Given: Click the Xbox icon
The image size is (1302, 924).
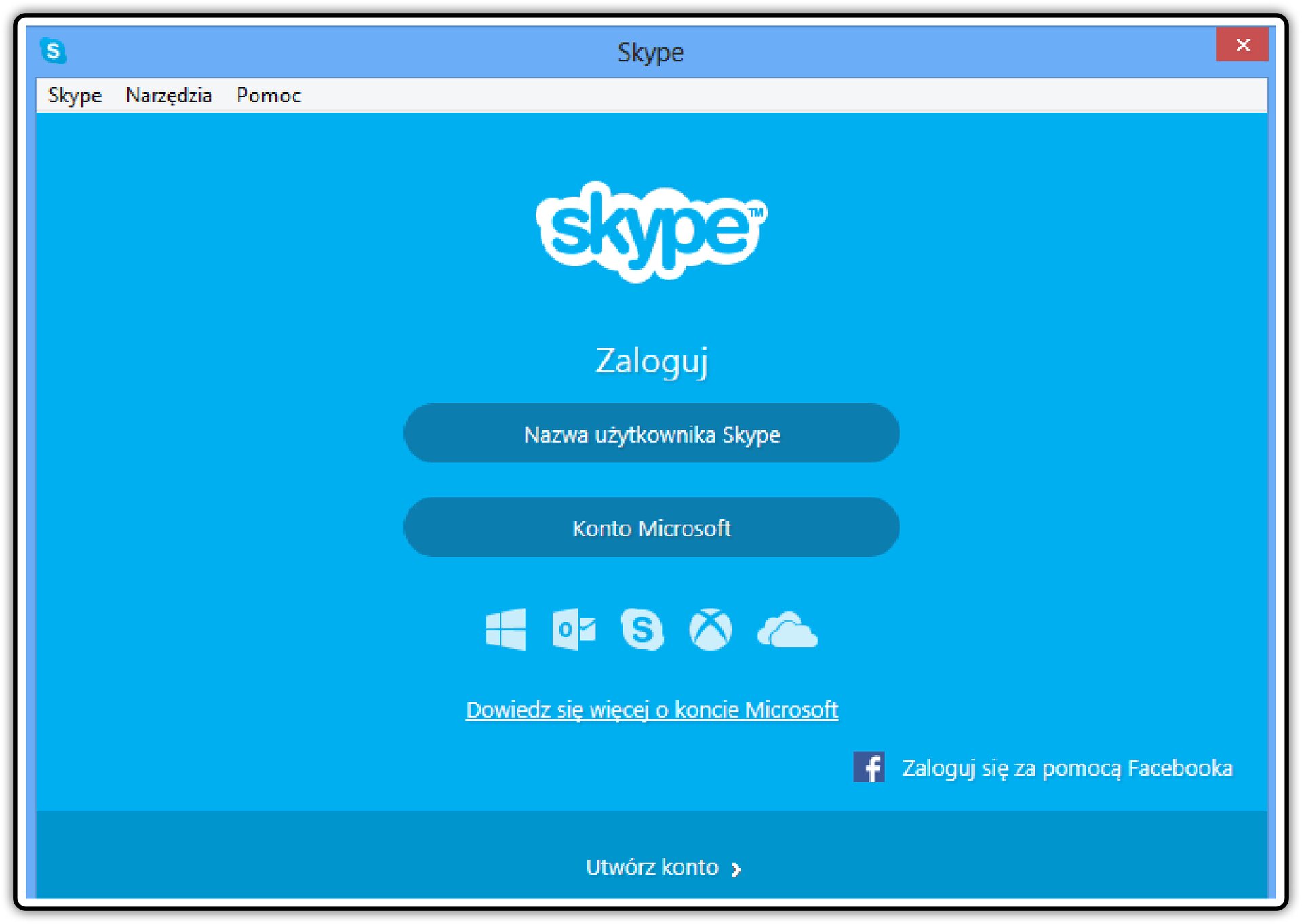Looking at the screenshot, I should [711, 630].
